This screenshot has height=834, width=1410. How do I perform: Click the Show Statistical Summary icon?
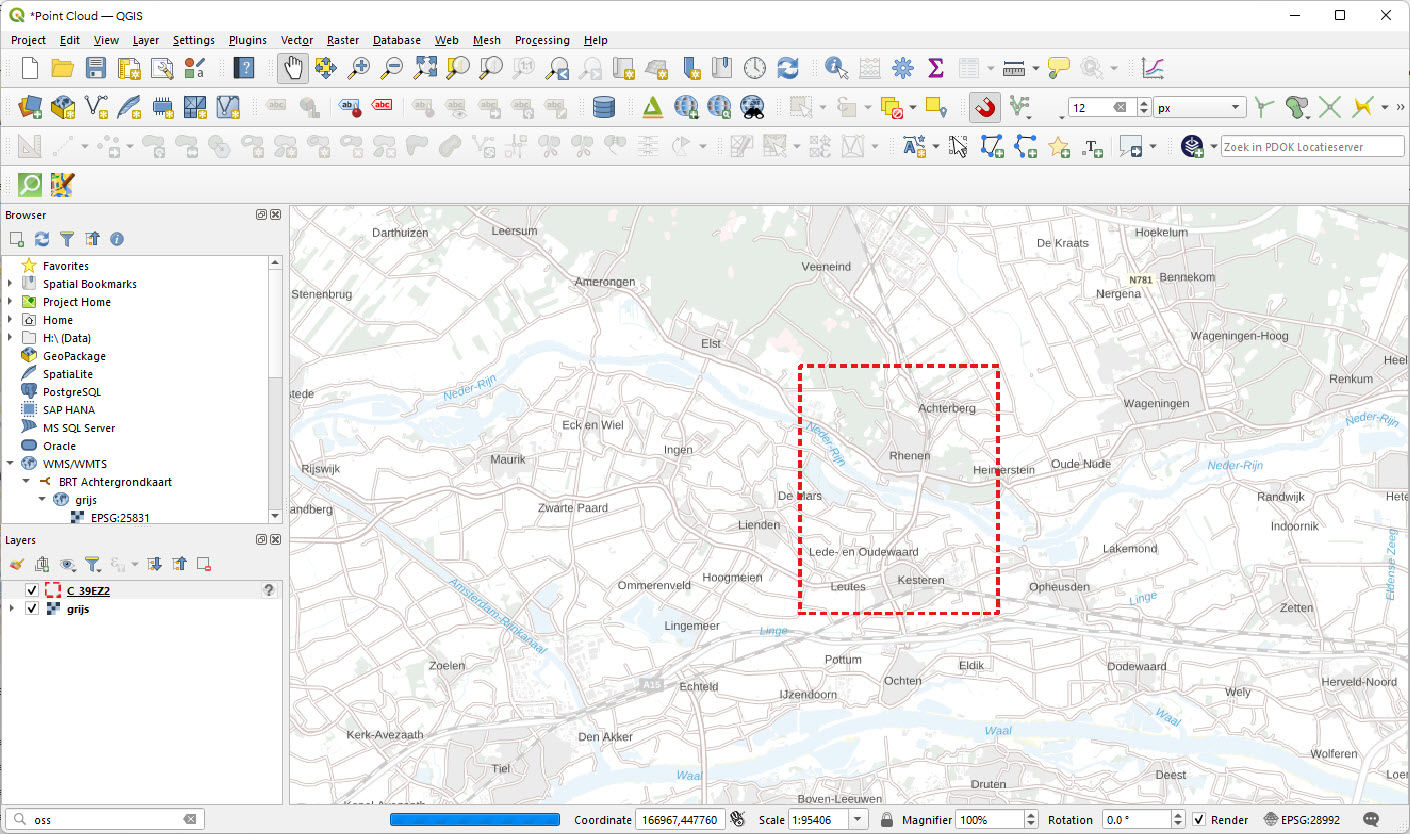point(935,67)
